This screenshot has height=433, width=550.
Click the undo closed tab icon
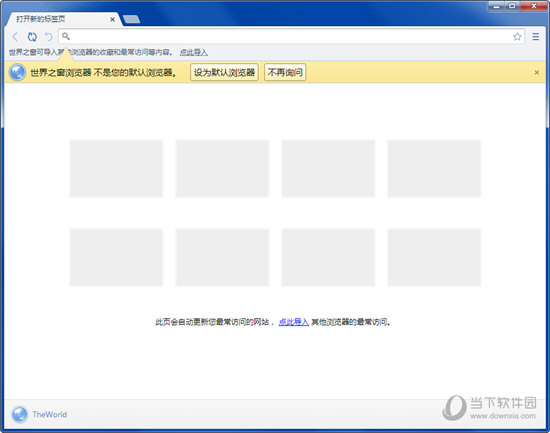[48, 36]
